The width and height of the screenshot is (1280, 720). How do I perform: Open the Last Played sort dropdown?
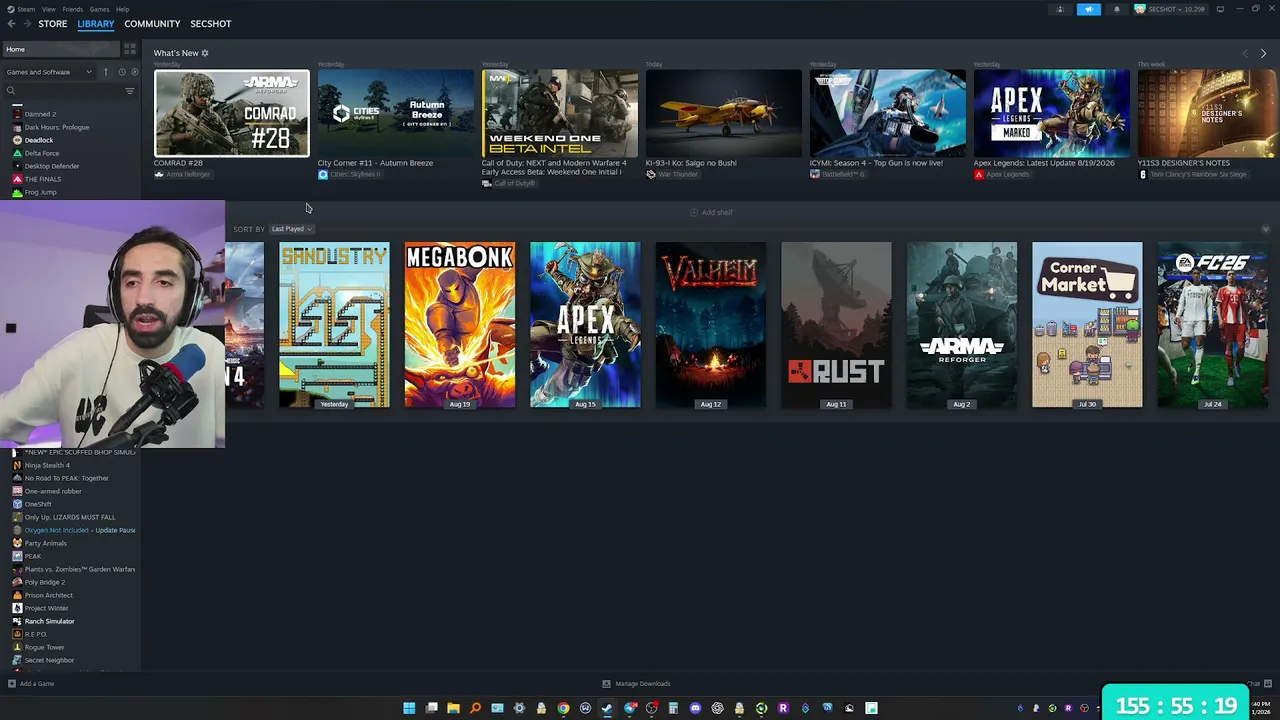point(291,229)
